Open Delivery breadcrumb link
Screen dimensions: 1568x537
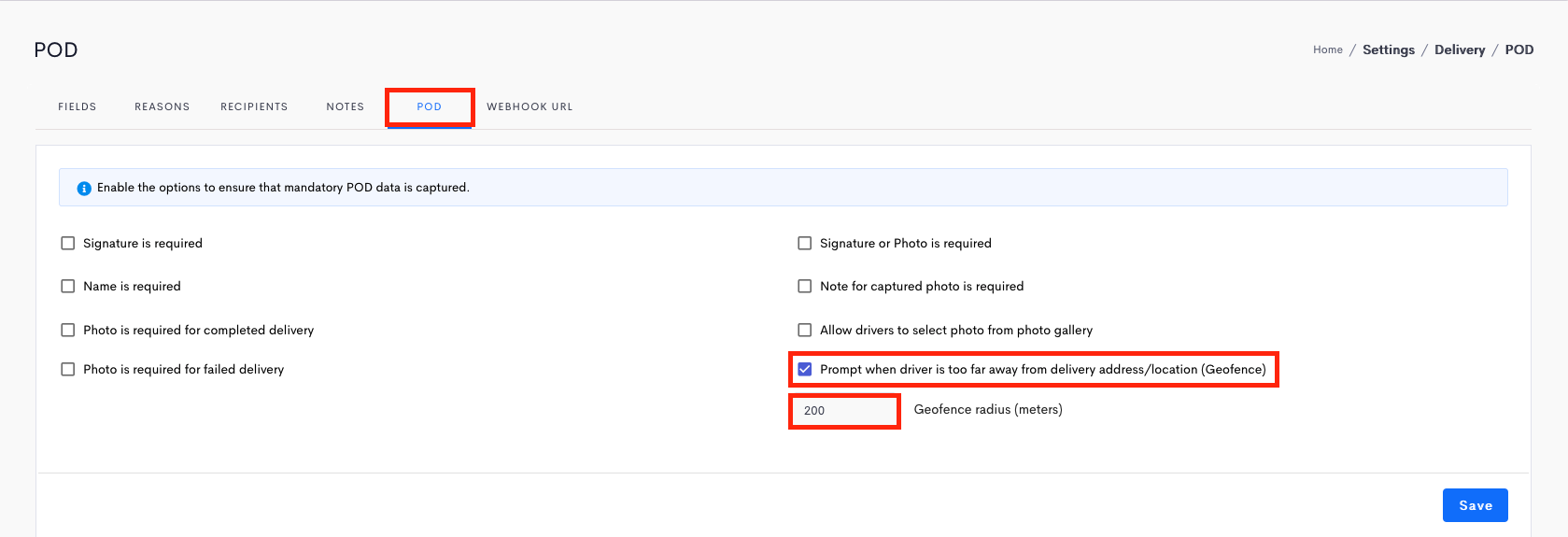pyautogui.click(x=1460, y=49)
